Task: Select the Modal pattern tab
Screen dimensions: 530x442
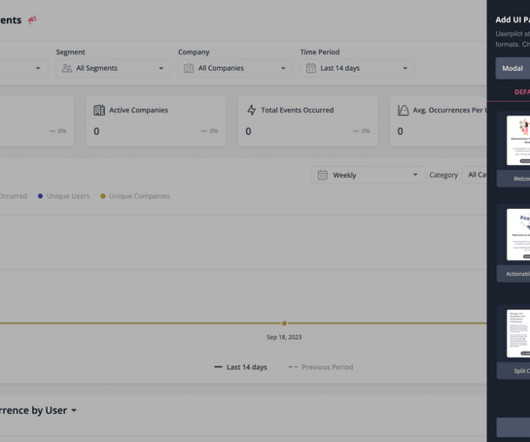Action: 513,68
